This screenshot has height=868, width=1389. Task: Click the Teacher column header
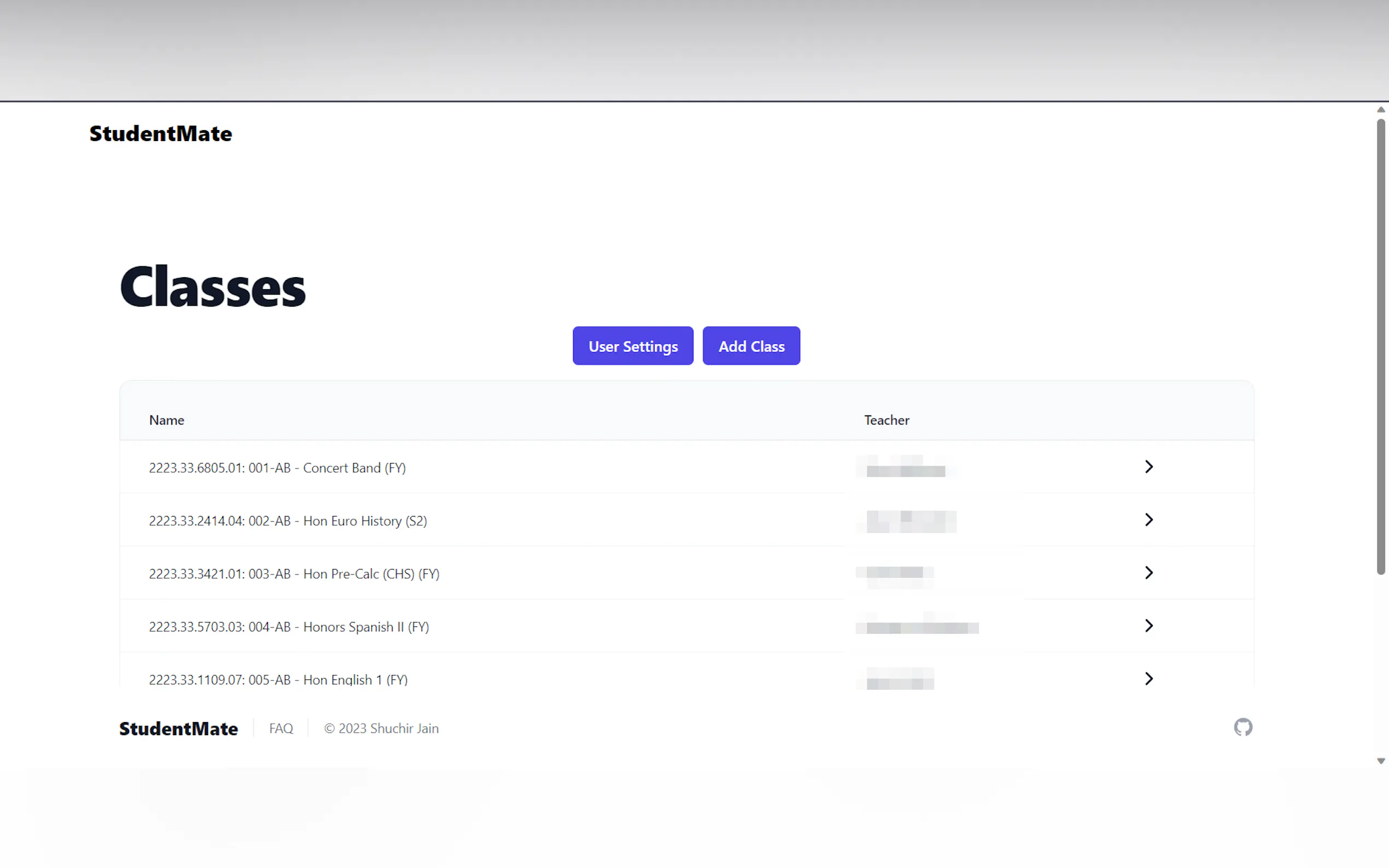[886, 420]
